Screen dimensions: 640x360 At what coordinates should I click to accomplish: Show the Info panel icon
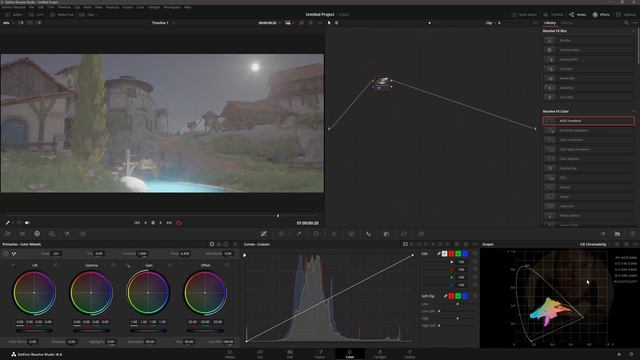click(632, 234)
